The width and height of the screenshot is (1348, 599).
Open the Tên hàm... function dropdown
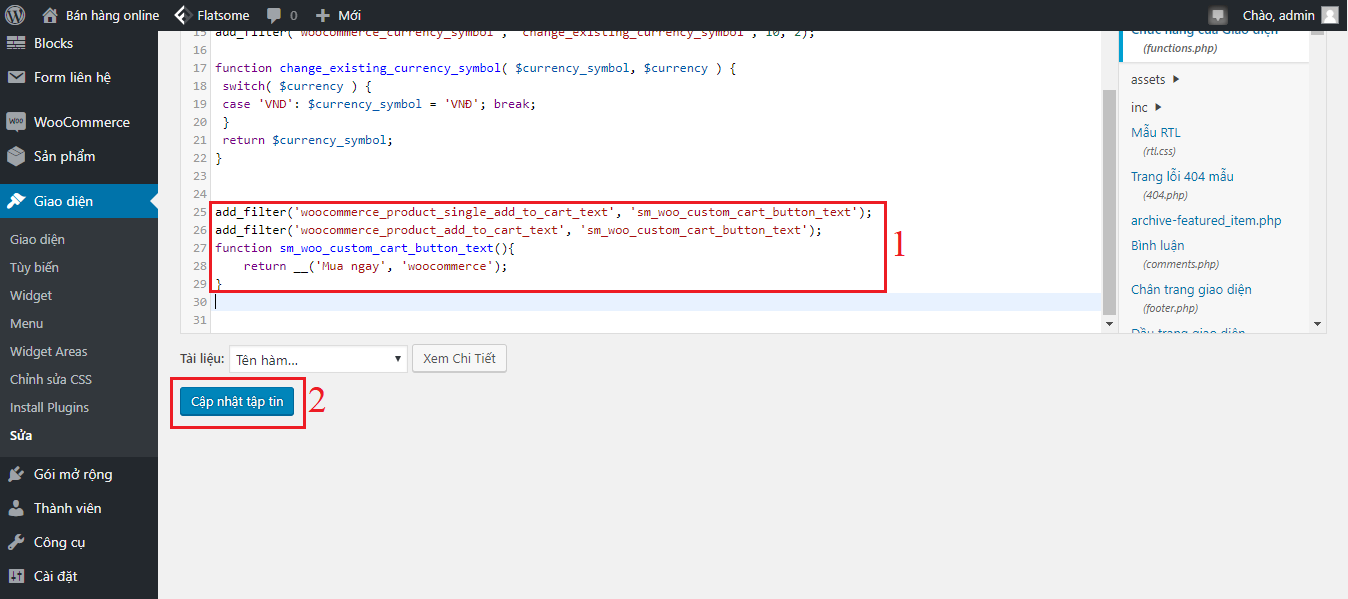(318, 359)
